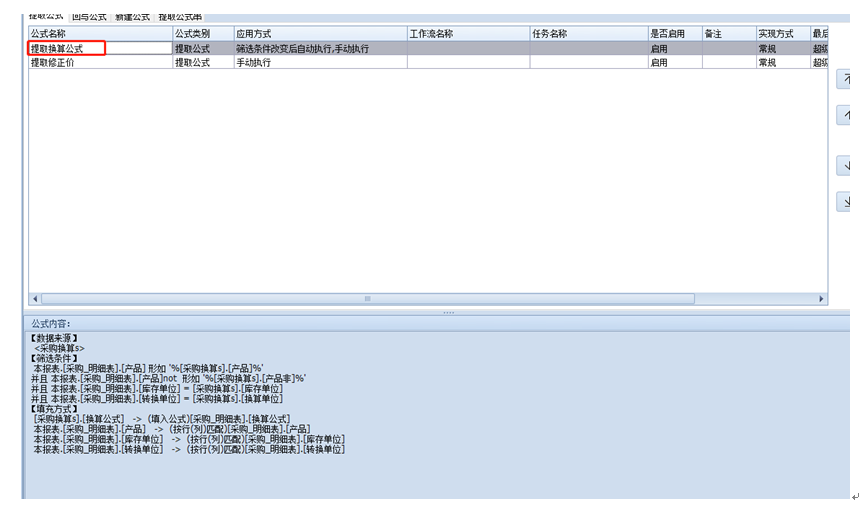The width and height of the screenshot is (860, 507).
Task: Click the move-up arrow button
Action: coord(846,116)
